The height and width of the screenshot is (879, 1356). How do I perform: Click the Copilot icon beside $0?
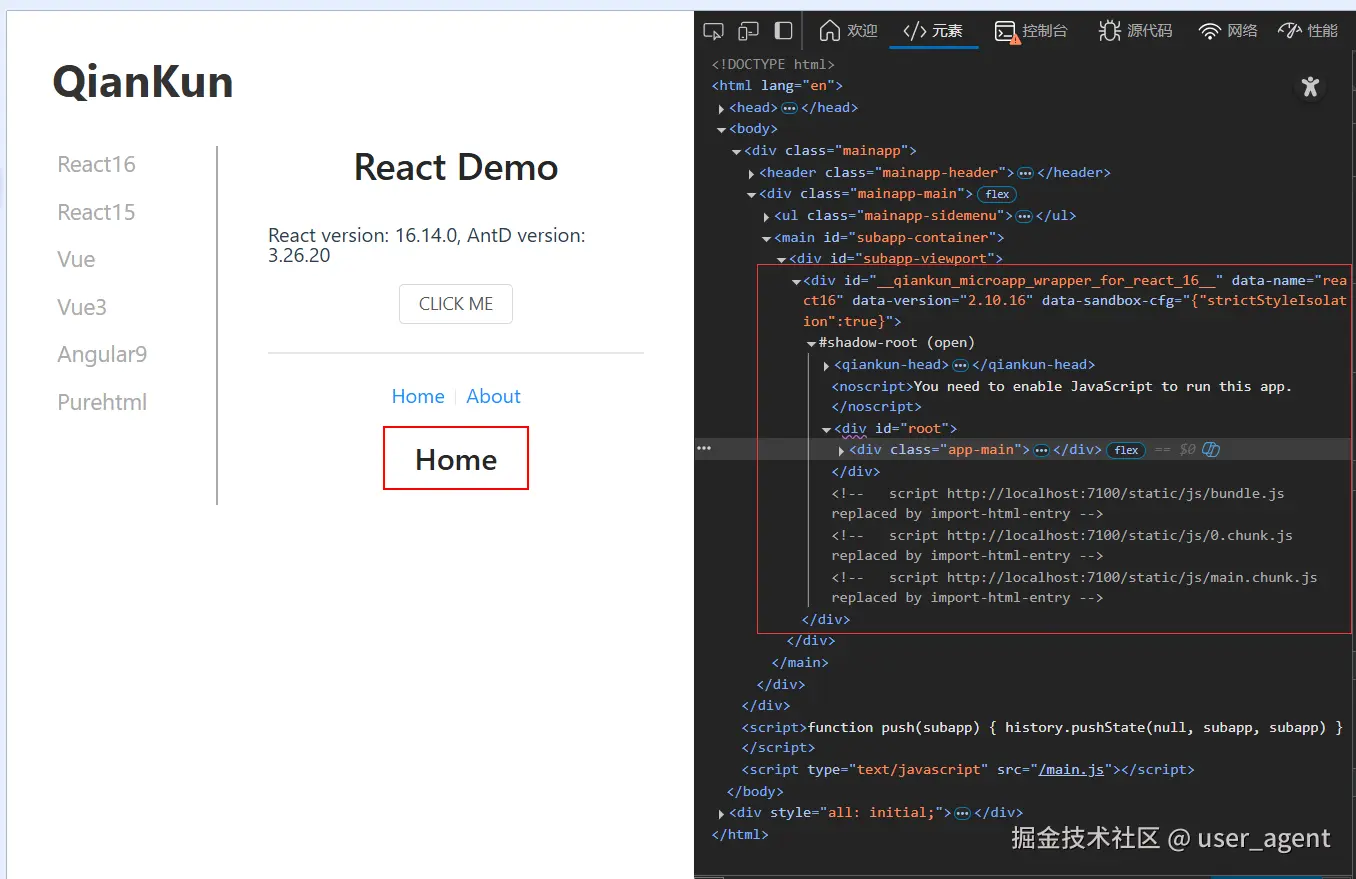pyautogui.click(x=1211, y=450)
